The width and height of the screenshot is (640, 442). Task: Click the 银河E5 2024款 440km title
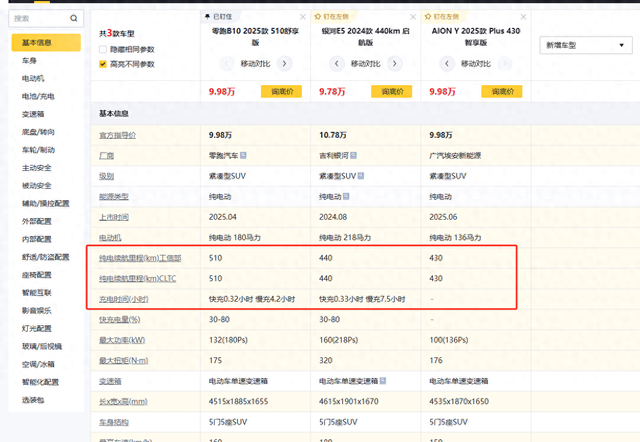[x=366, y=37]
